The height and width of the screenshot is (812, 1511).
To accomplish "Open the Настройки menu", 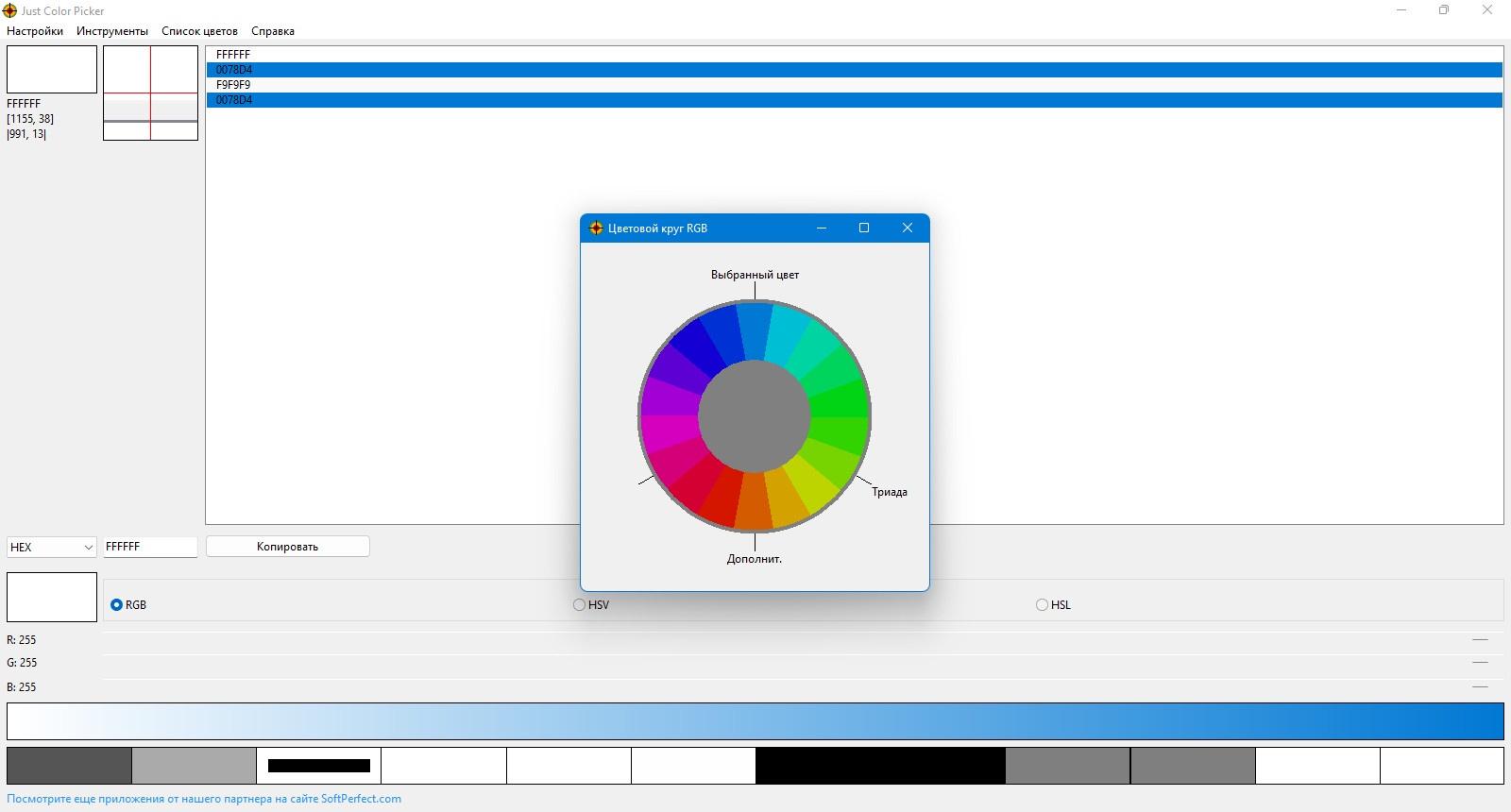I will pos(35,31).
